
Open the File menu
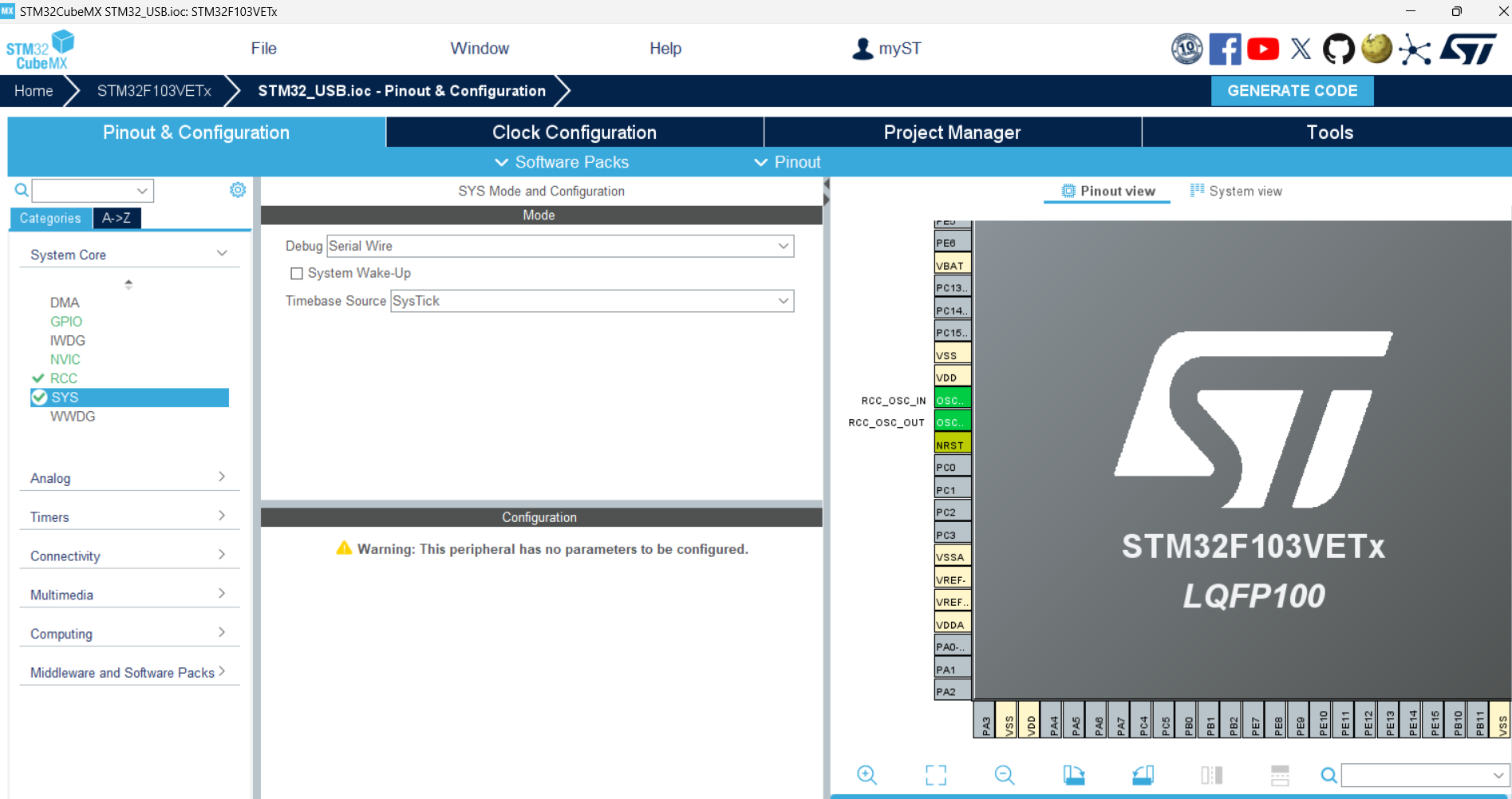point(263,49)
